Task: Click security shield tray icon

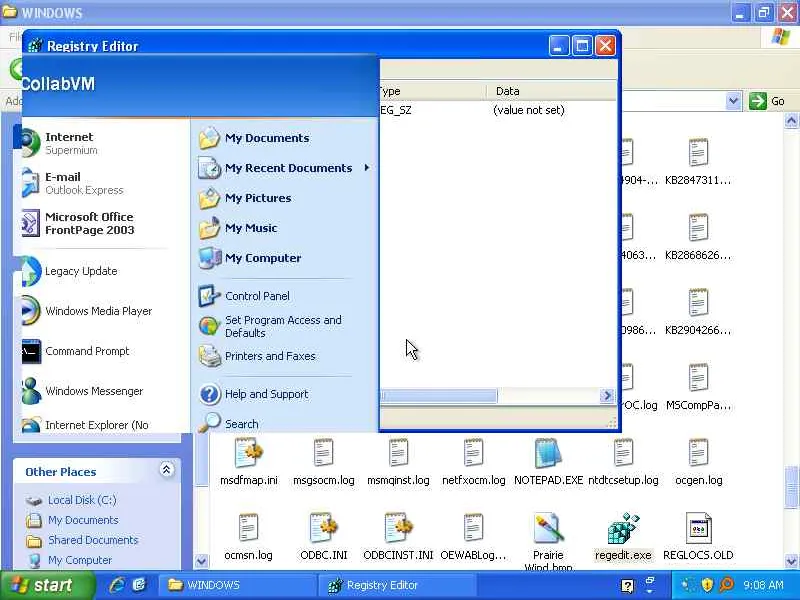Action: [x=707, y=585]
